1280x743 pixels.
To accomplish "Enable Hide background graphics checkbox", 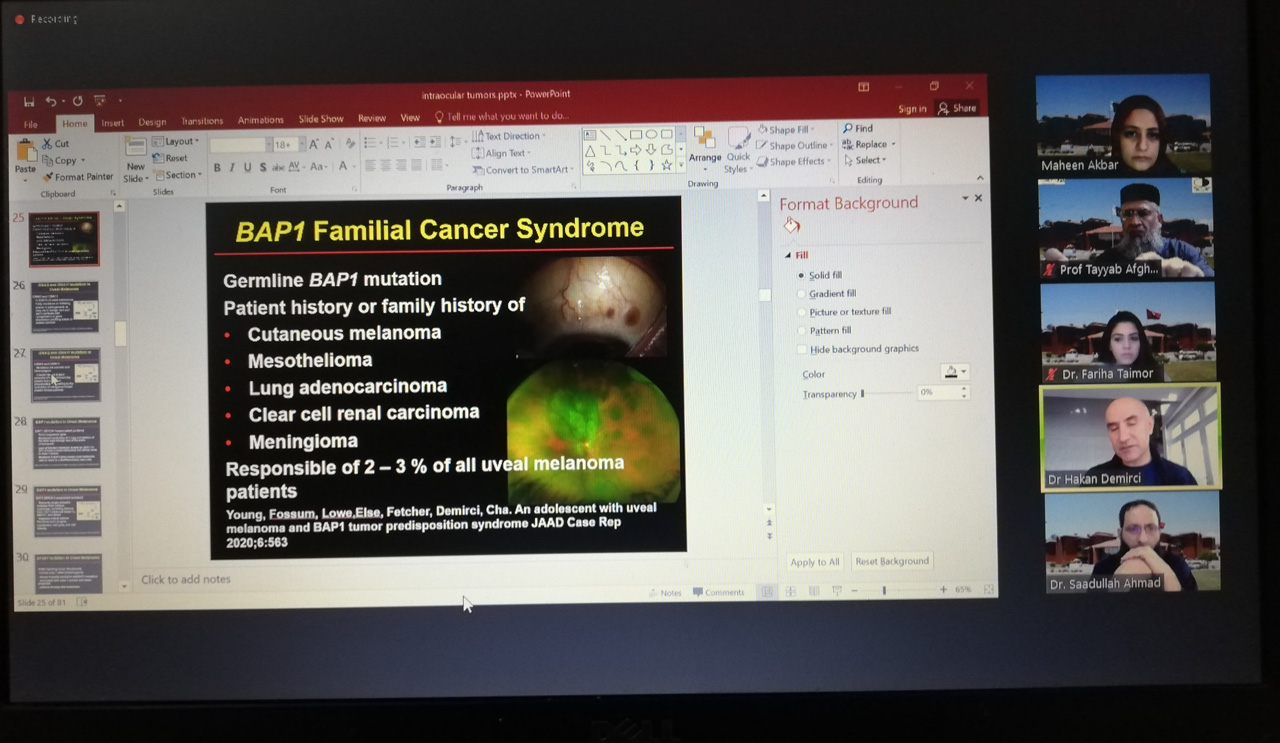I will pos(802,349).
